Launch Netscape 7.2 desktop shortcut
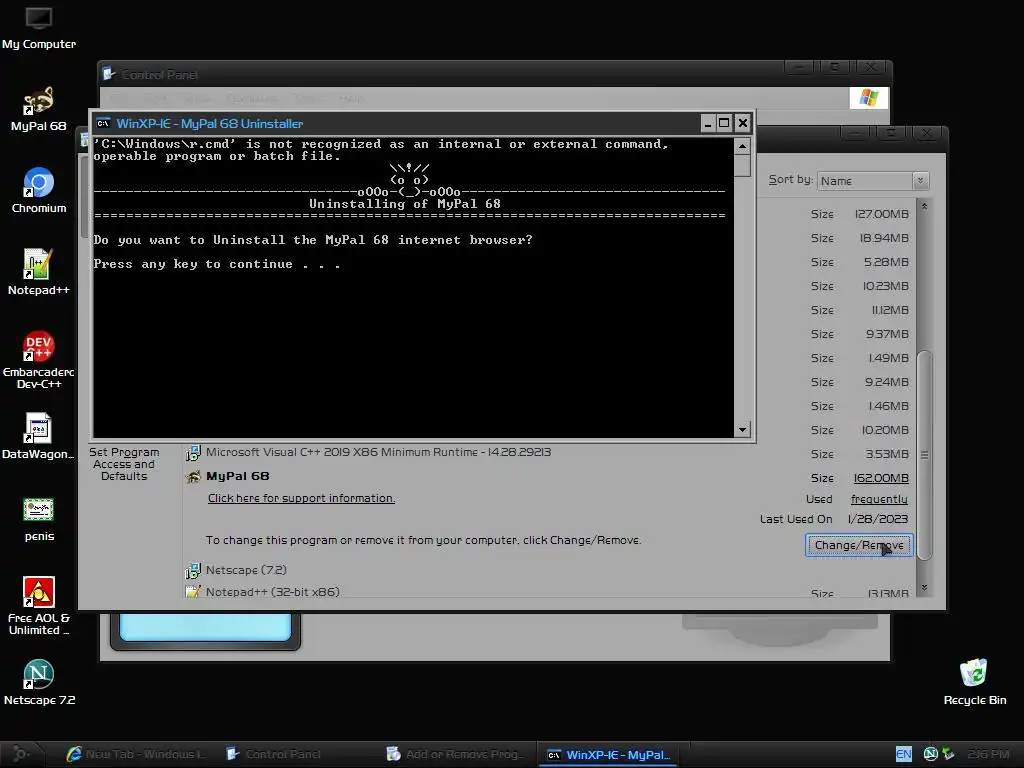1024x768 pixels. pyautogui.click(x=39, y=683)
